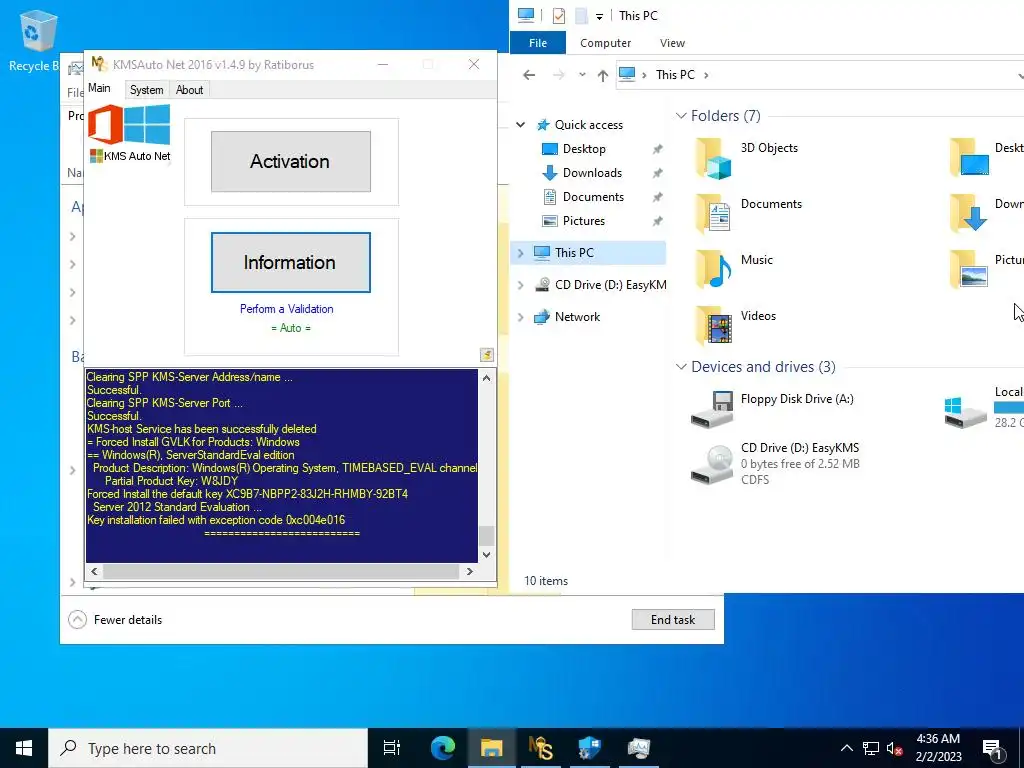The width and height of the screenshot is (1024, 768).
Task: Collapse the Quick access tree node
Action: click(520, 125)
